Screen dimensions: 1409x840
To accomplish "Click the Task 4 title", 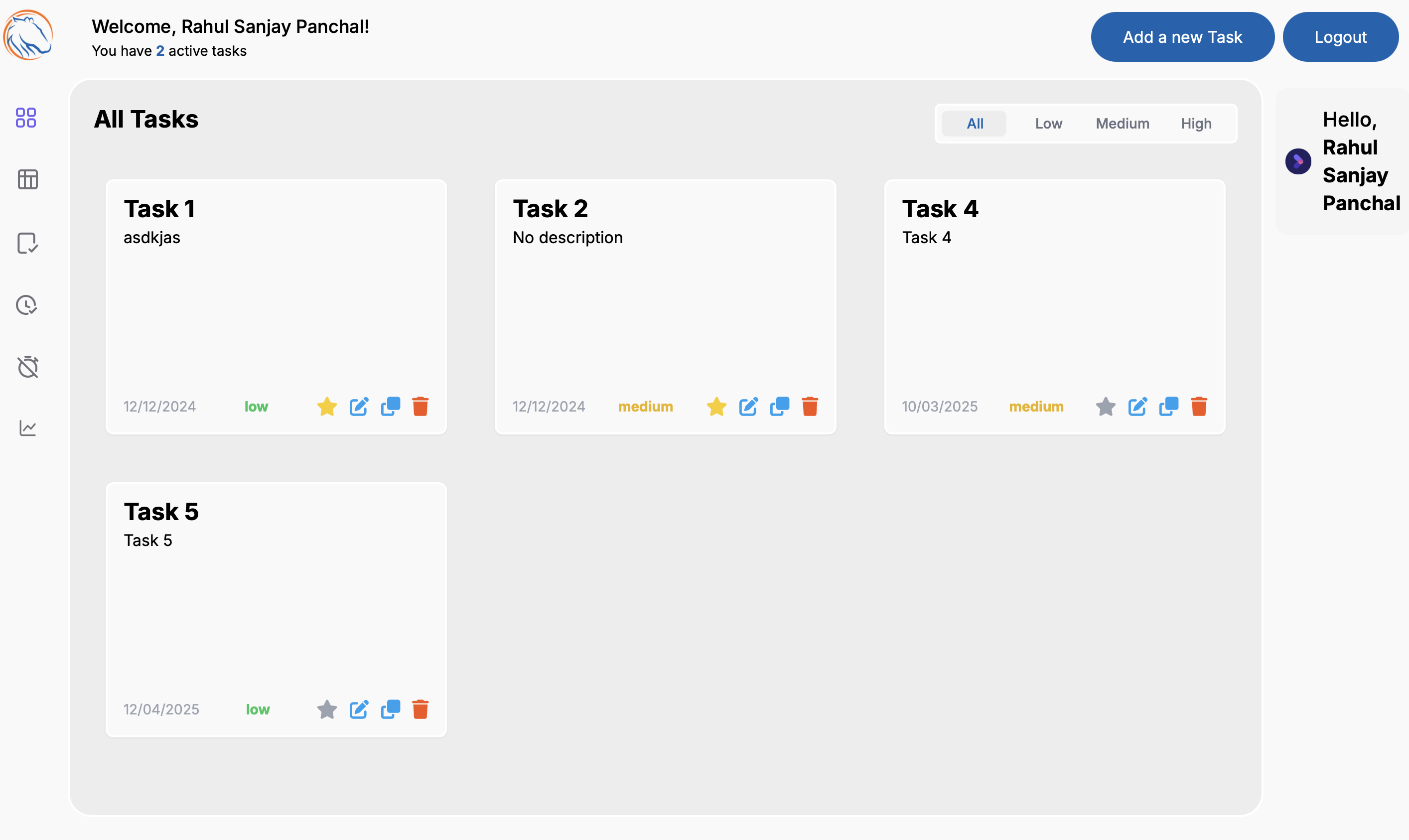I will click(940, 209).
